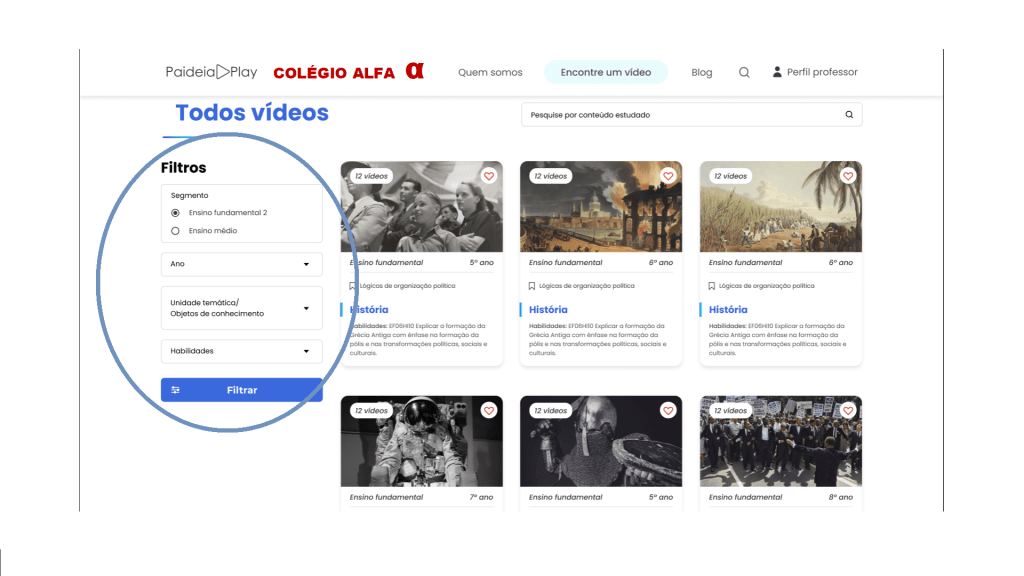Click the Perfil professor user icon
Viewport: 1024px width, 576px height.
(777, 72)
